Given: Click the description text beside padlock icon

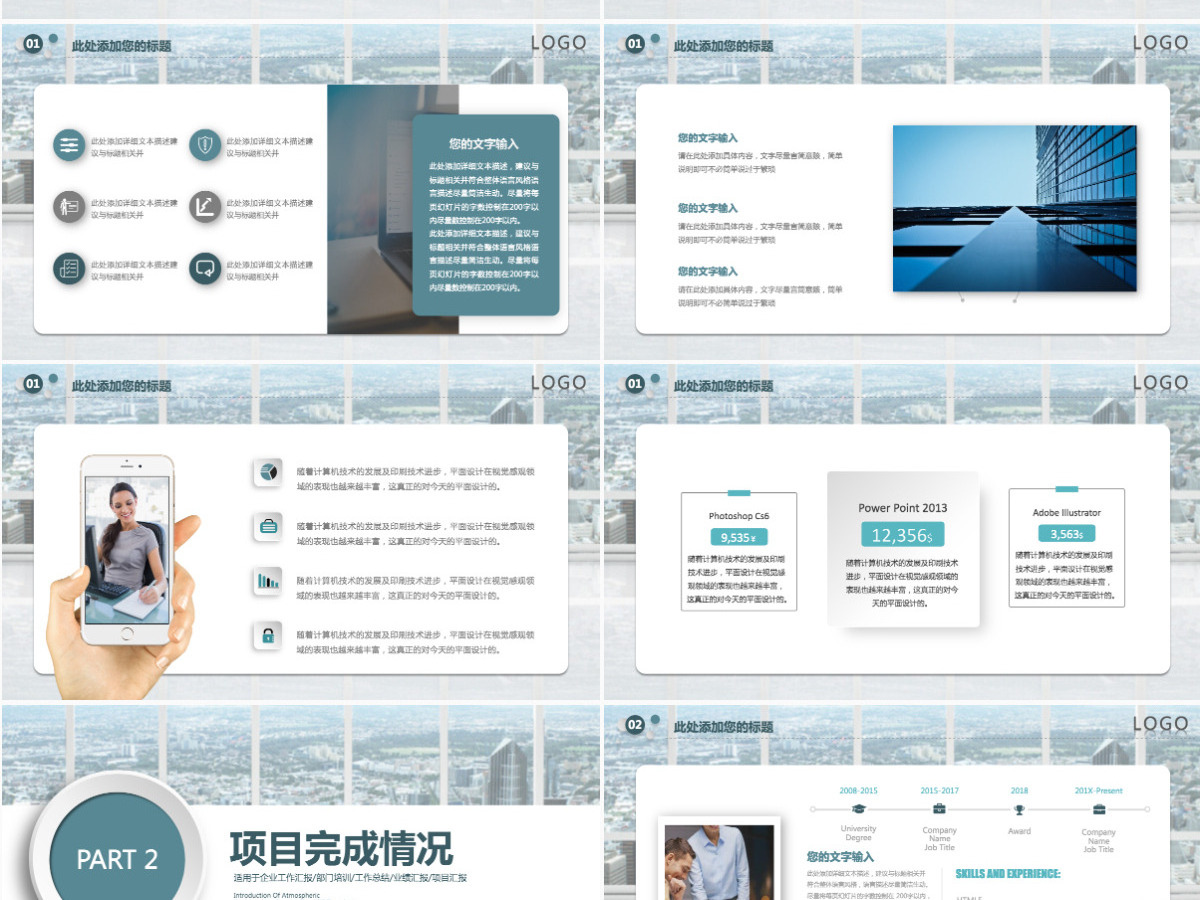Looking at the screenshot, I should point(417,642).
